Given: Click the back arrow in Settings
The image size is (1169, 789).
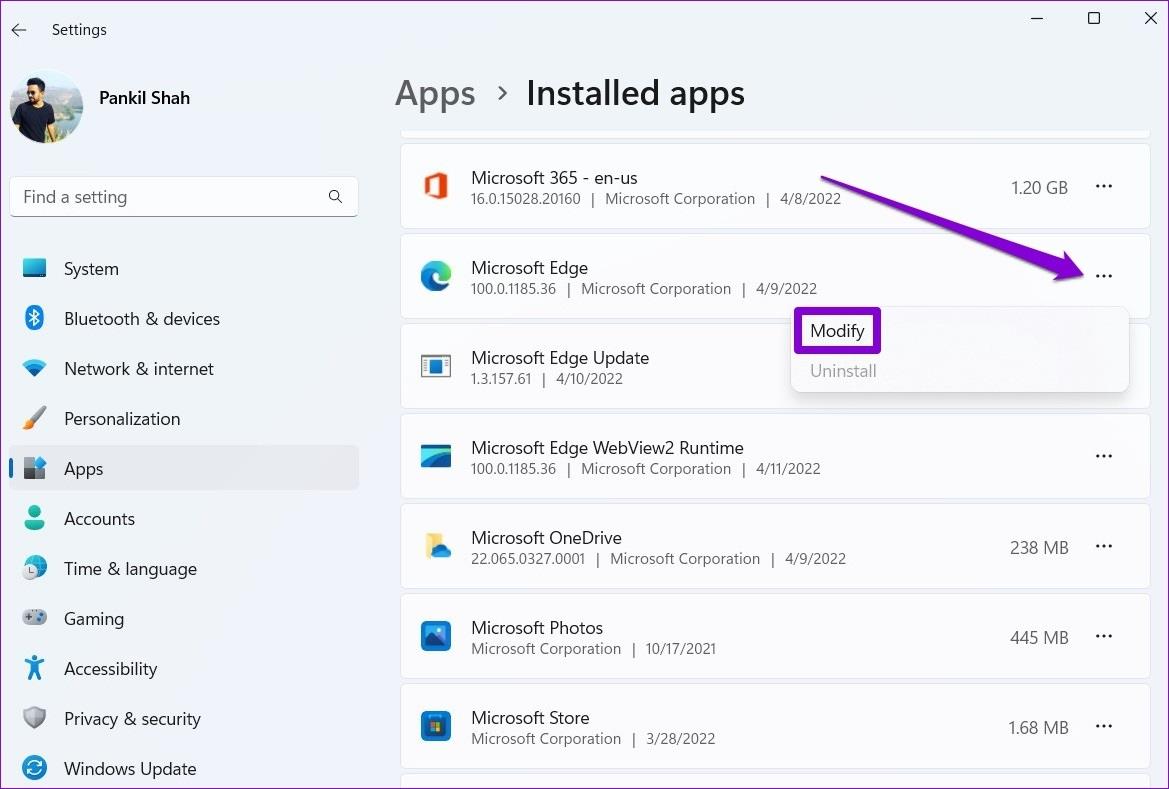Looking at the screenshot, I should point(18,29).
